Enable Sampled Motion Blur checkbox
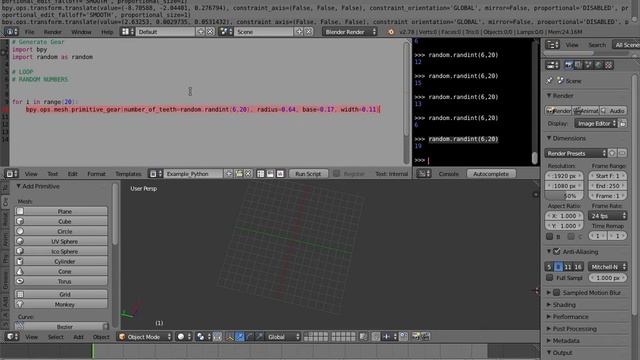 (x=557, y=293)
